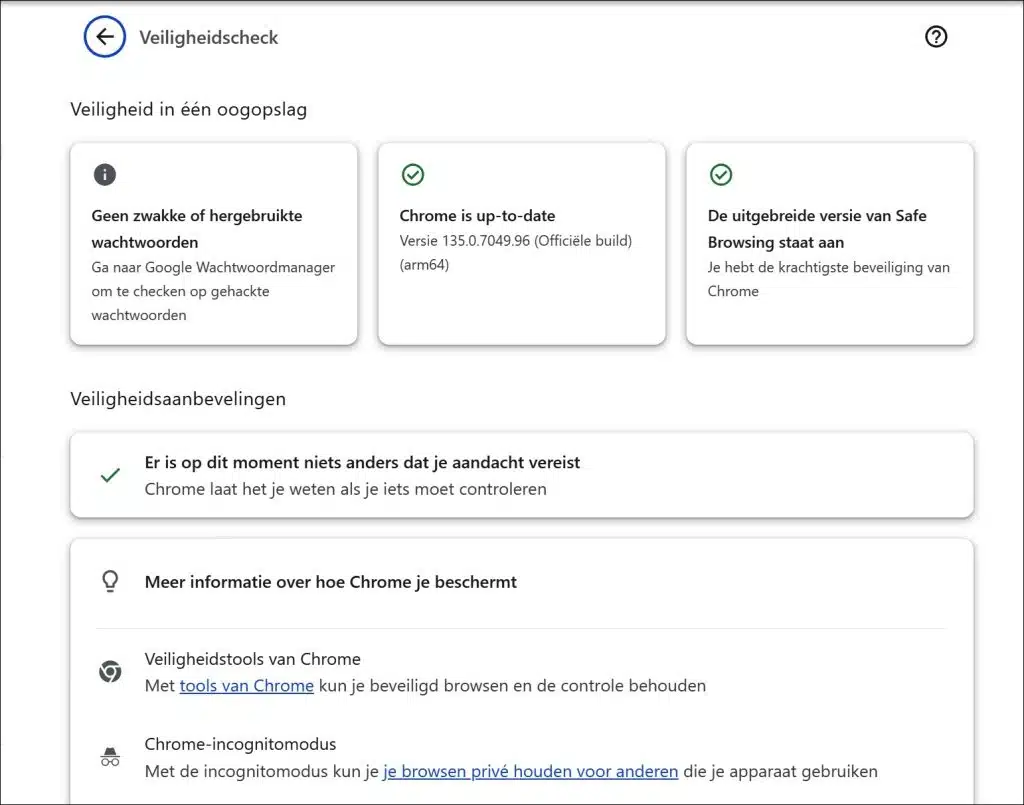Click the Google Wachtwoordmanager description text
This screenshot has height=805, width=1024.
tap(213, 291)
